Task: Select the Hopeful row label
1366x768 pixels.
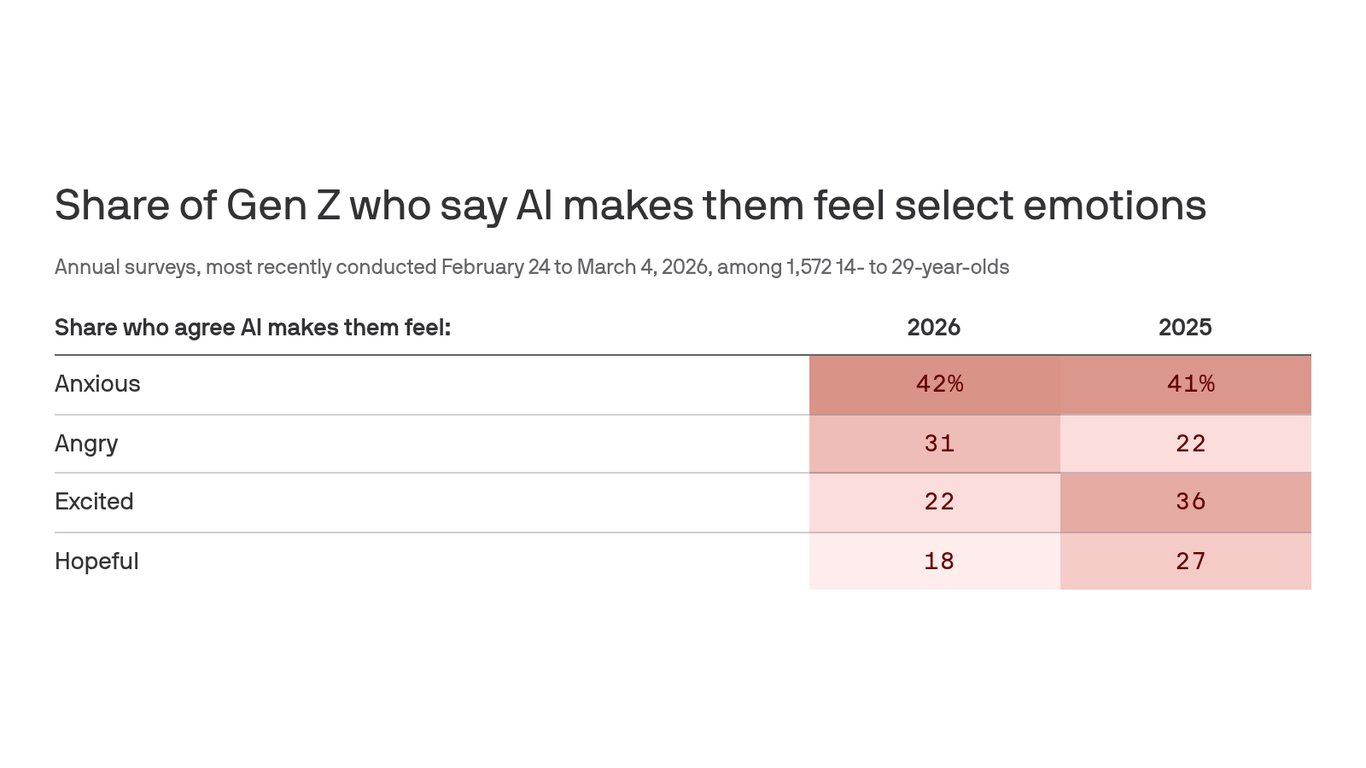Action: pos(96,561)
